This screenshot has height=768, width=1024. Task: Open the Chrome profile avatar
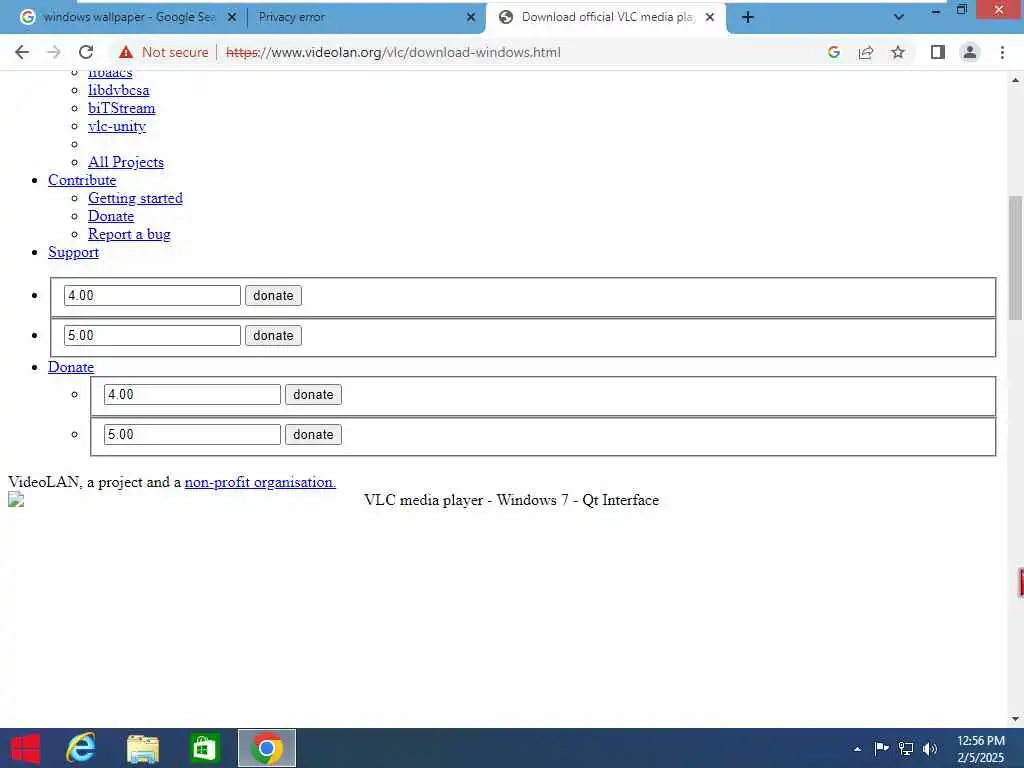click(x=970, y=52)
